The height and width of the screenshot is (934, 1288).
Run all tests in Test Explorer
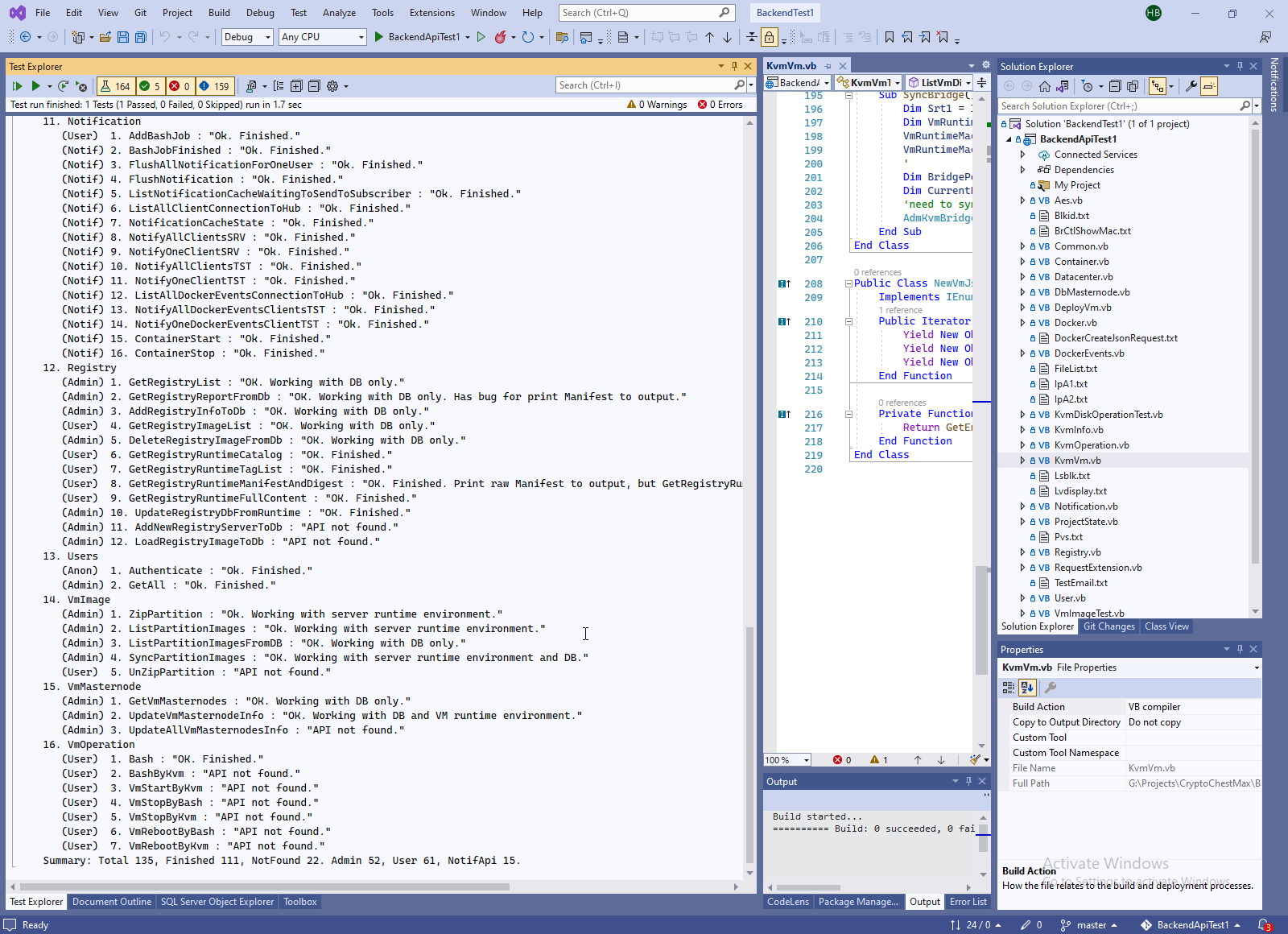(x=17, y=86)
